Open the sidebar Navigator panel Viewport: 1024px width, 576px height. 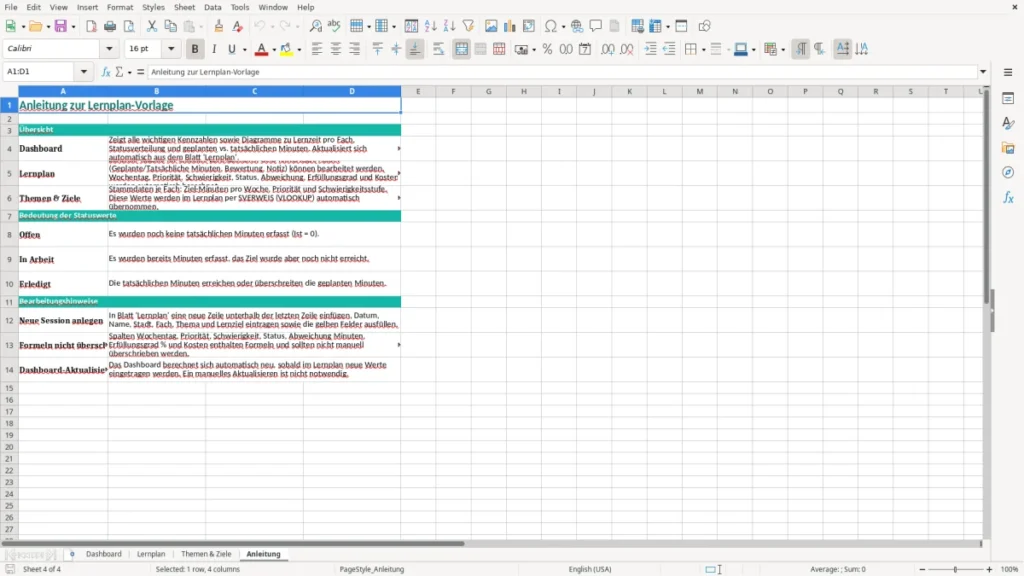pyautogui.click(x=1008, y=173)
